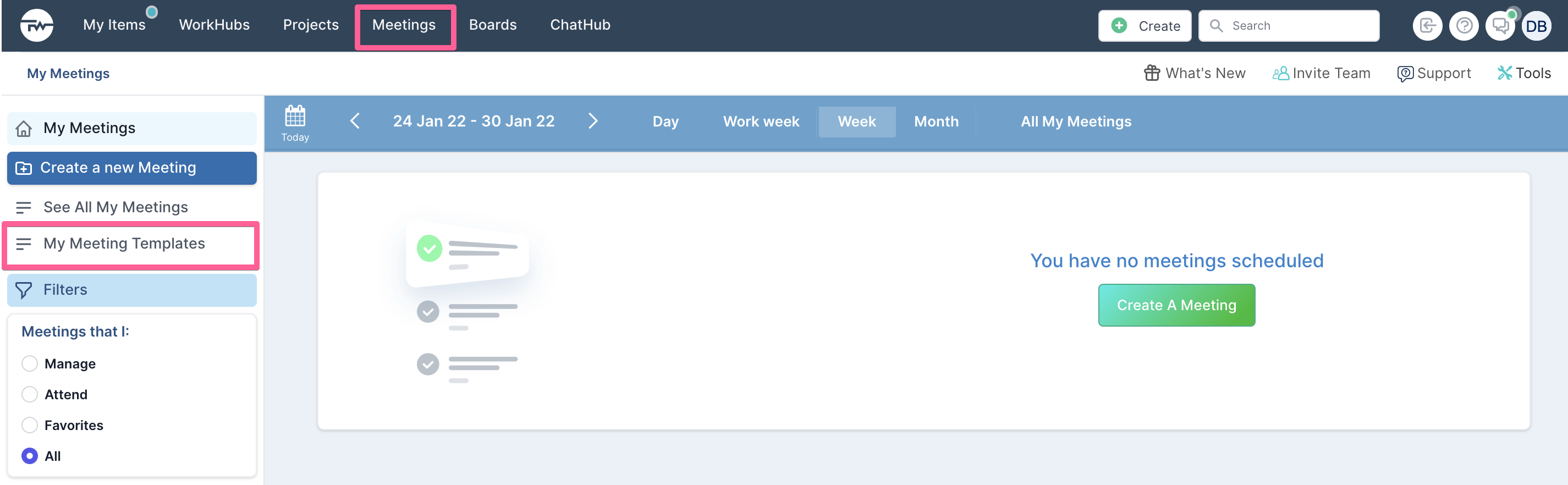Click the Search input field

point(1289,25)
